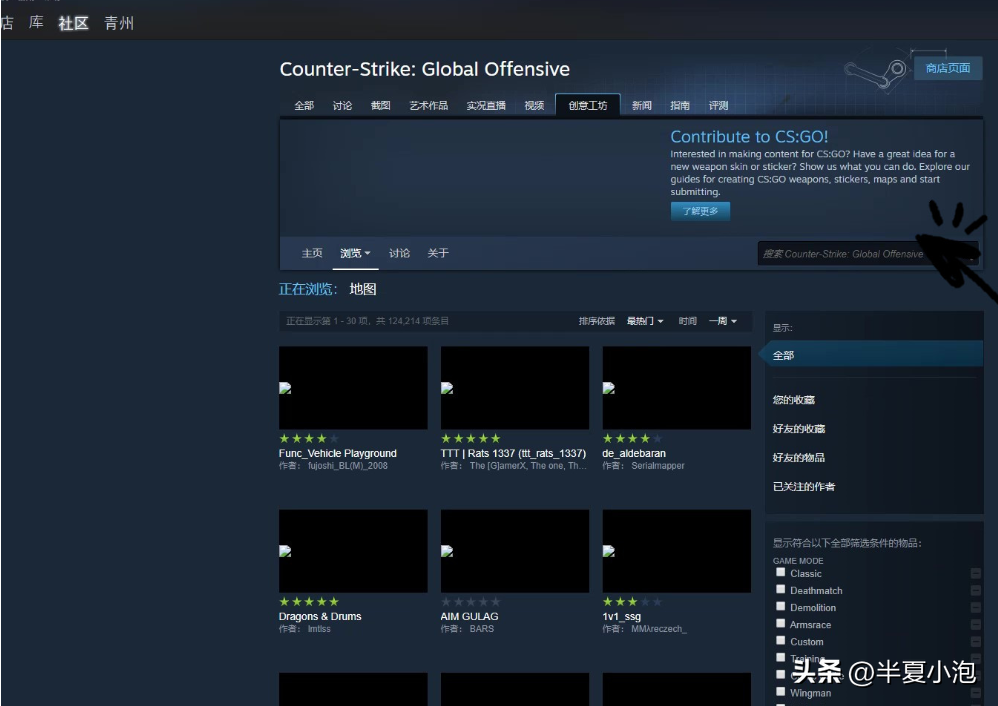
Task: Open the 1v1_ssg title link
Action: 621,616
